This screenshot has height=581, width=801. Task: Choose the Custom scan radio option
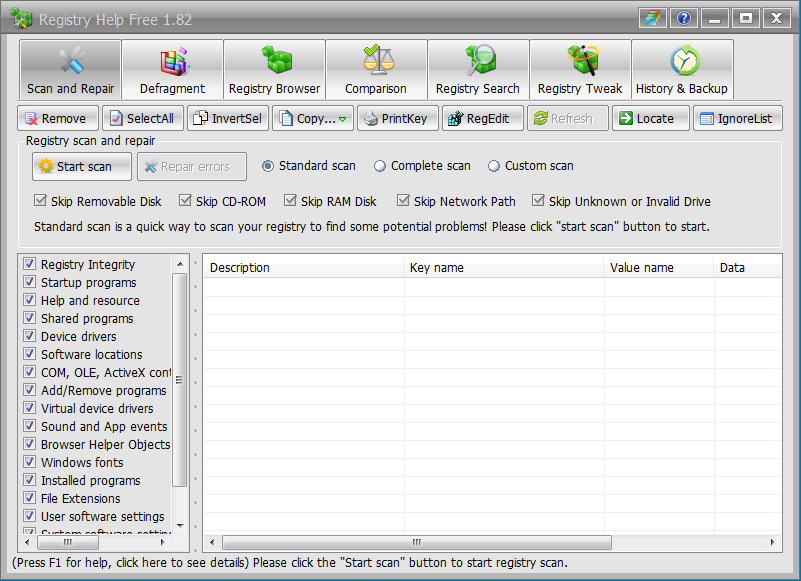click(494, 166)
